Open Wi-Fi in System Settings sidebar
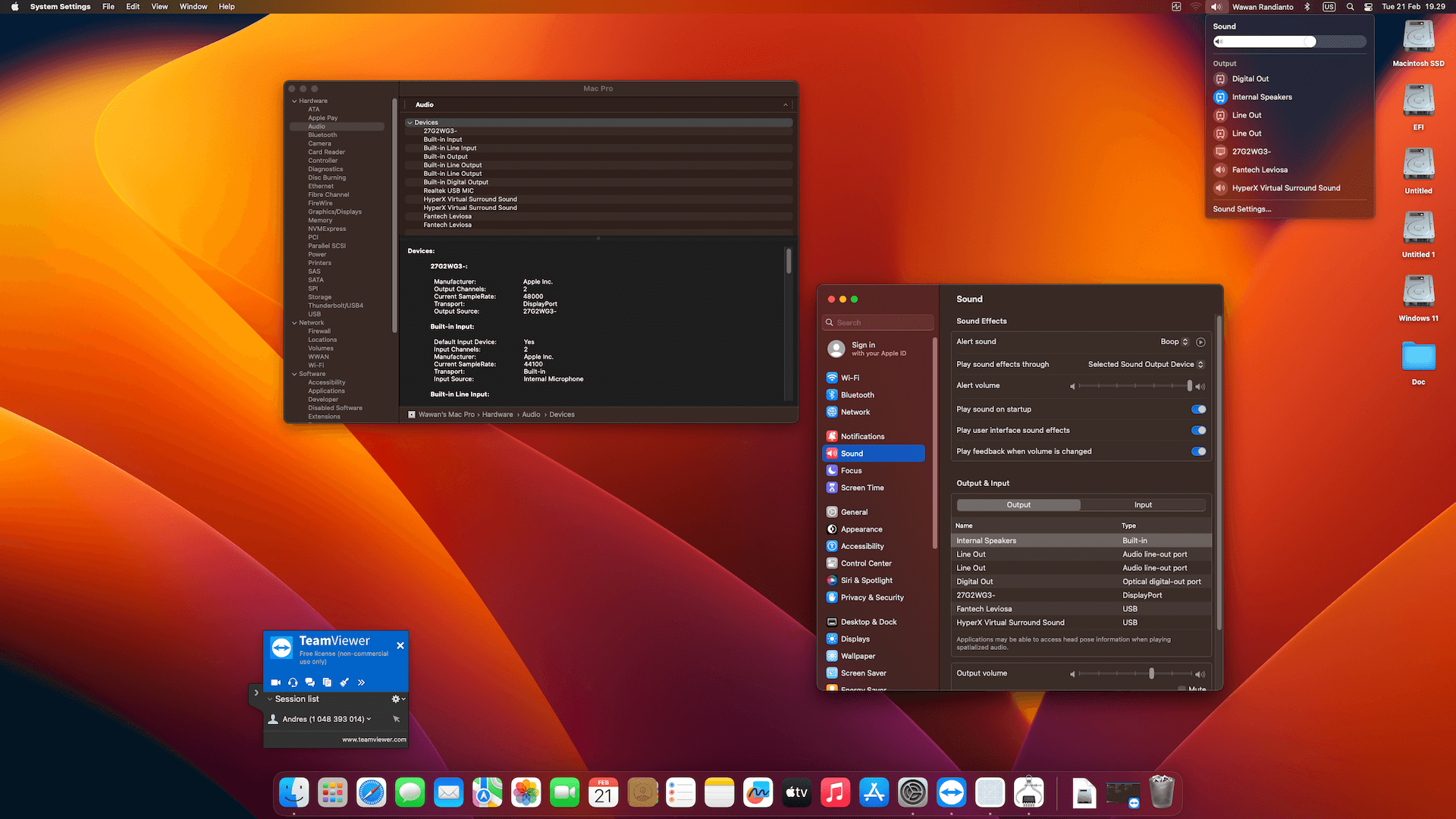This screenshot has width=1456, height=819. click(874, 378)
